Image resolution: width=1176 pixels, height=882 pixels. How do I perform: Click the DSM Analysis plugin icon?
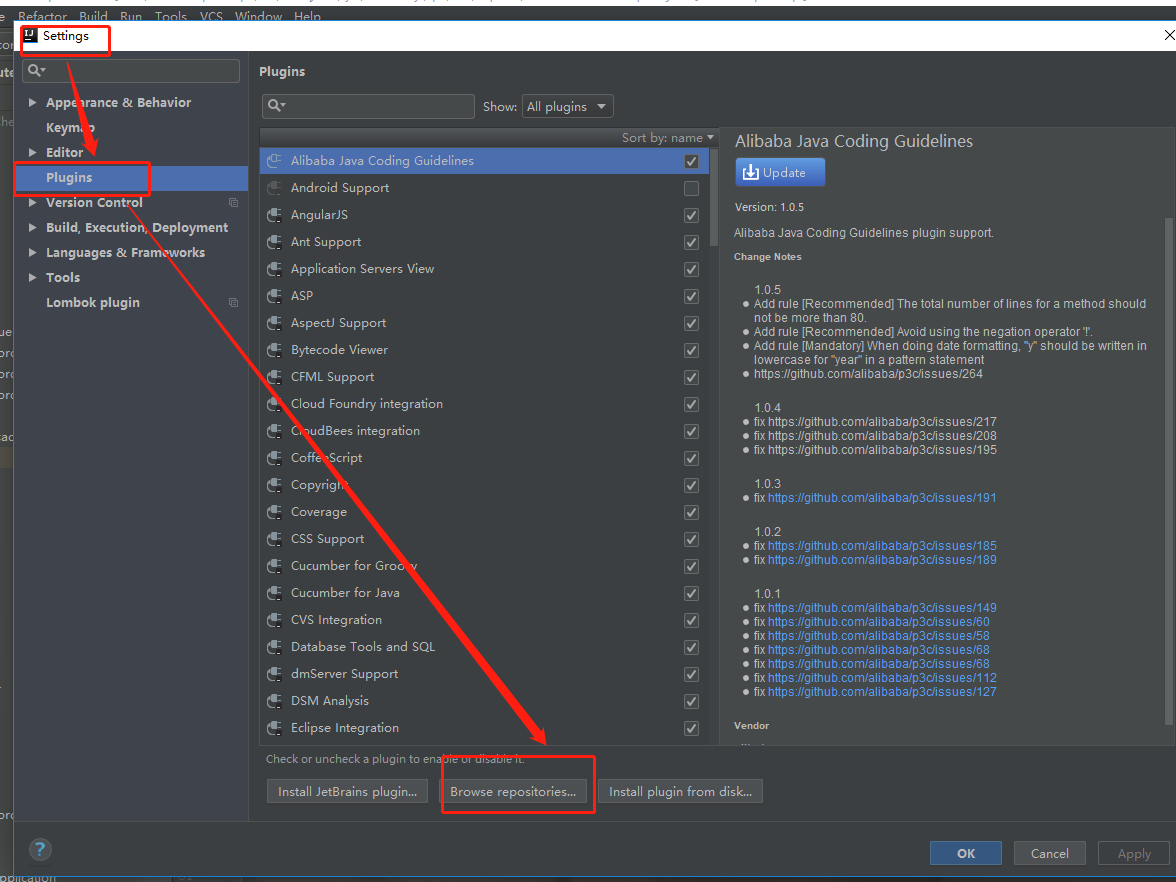(274, 700)
